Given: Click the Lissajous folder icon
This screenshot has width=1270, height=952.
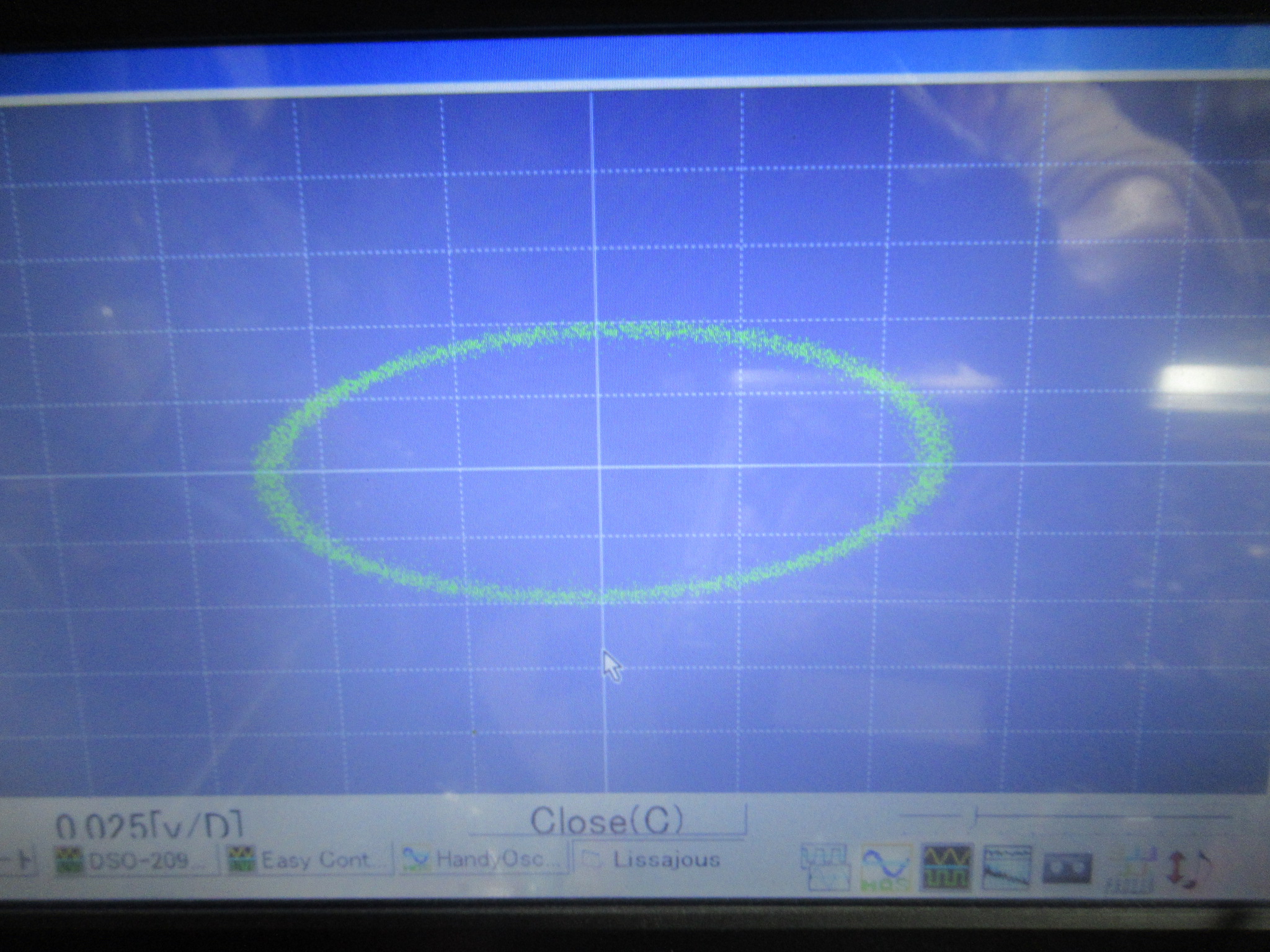Looking at the screenshot, I should (592, 860).
